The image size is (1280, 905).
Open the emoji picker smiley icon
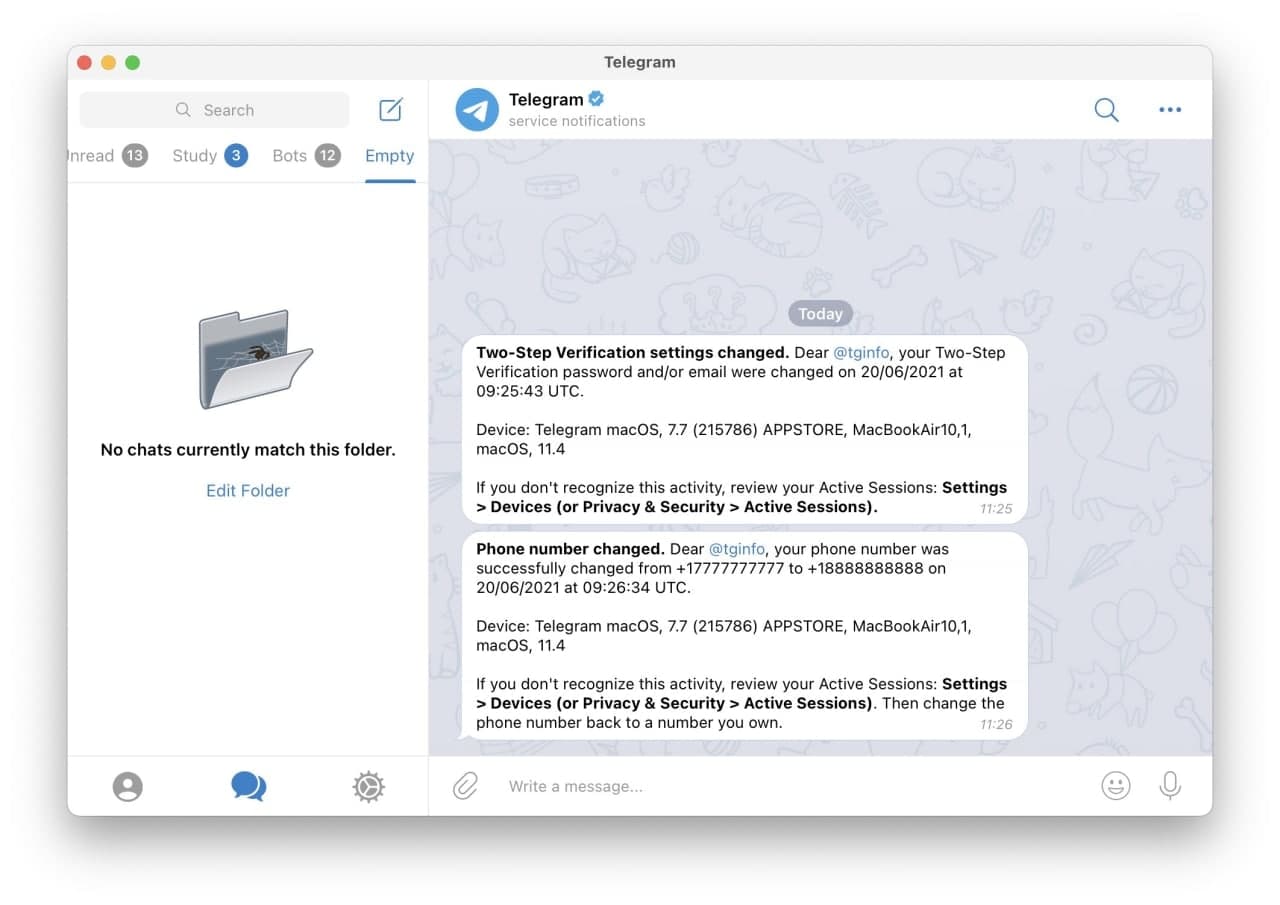click(1116, 786)
